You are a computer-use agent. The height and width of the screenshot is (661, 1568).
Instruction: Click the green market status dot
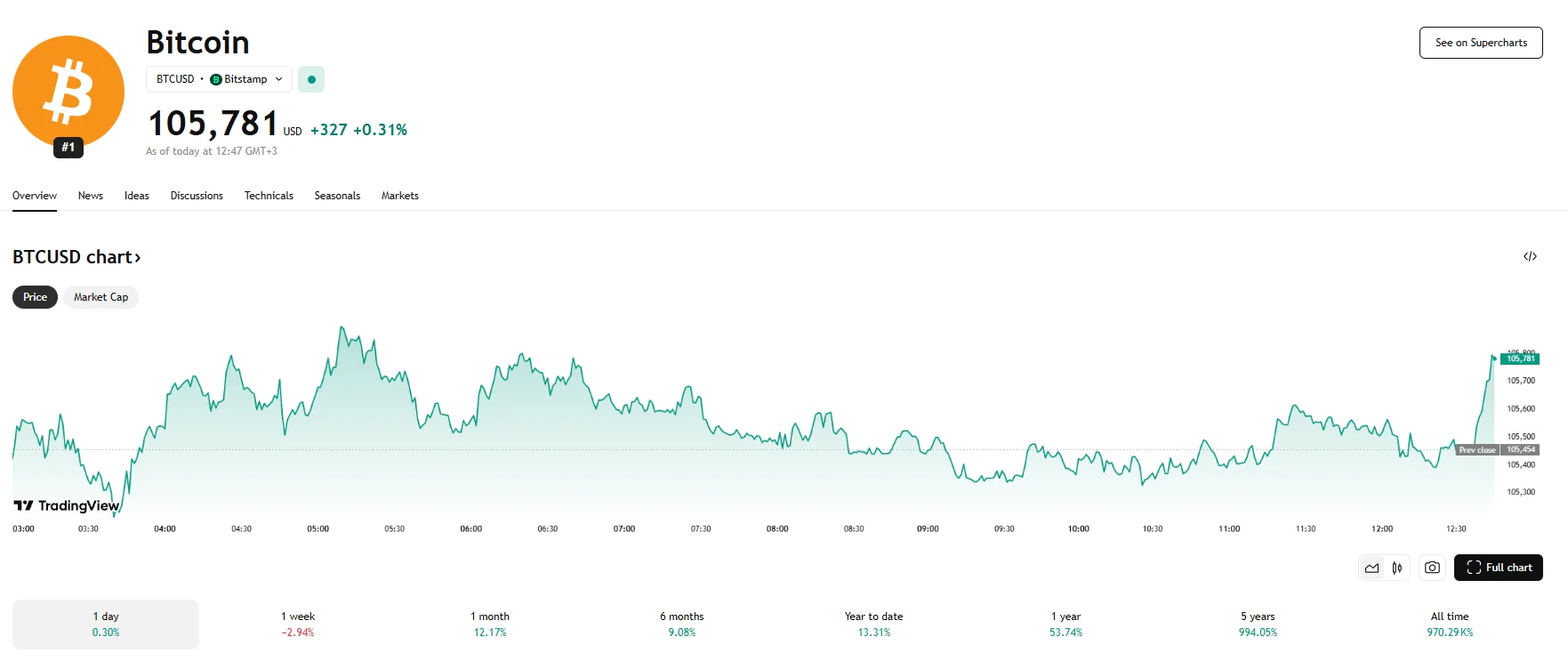311,79
